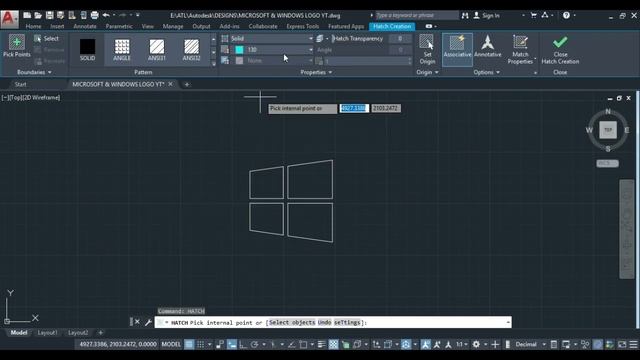Click the Undo arrow icon
The image size is (640, 360).
[106, 15]
